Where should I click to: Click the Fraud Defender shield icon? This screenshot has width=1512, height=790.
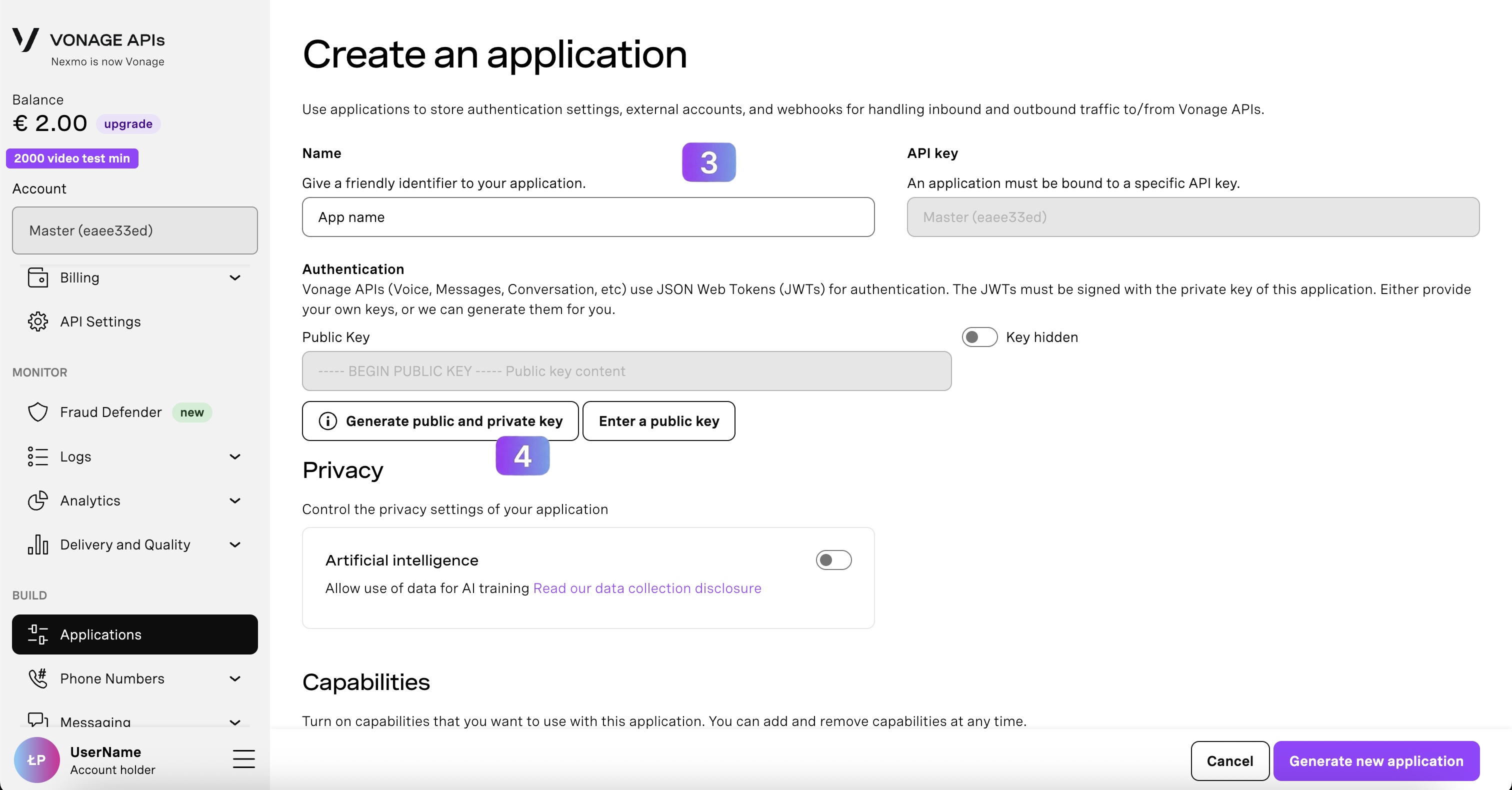[x=38, y=412]
